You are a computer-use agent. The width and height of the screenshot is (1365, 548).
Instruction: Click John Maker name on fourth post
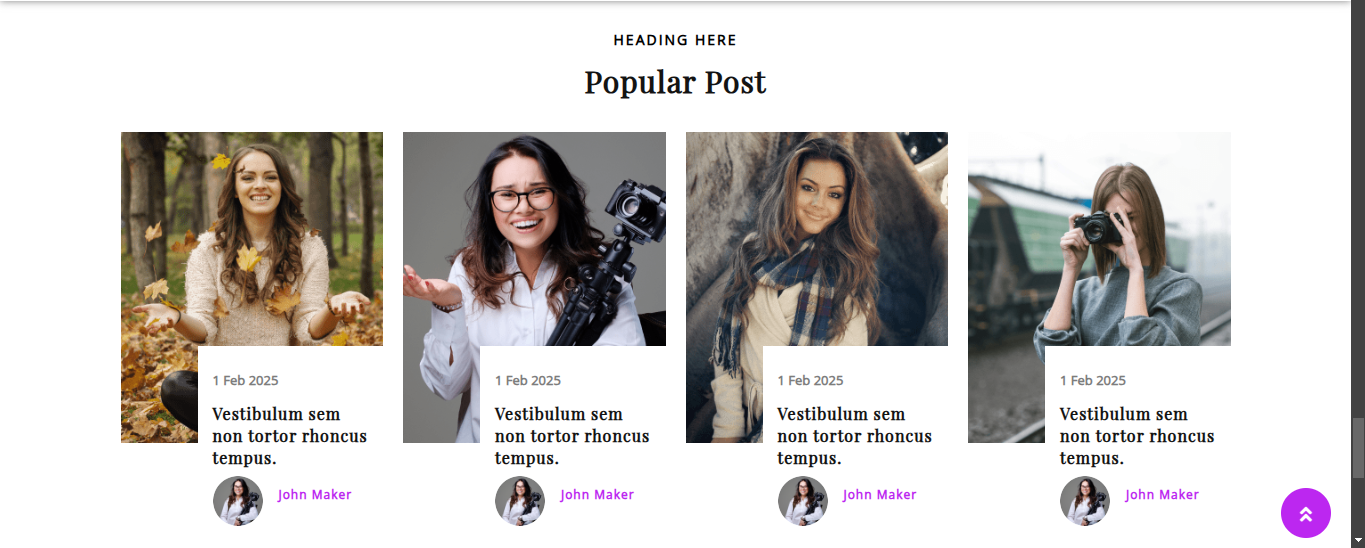(x=1162, y=494)
